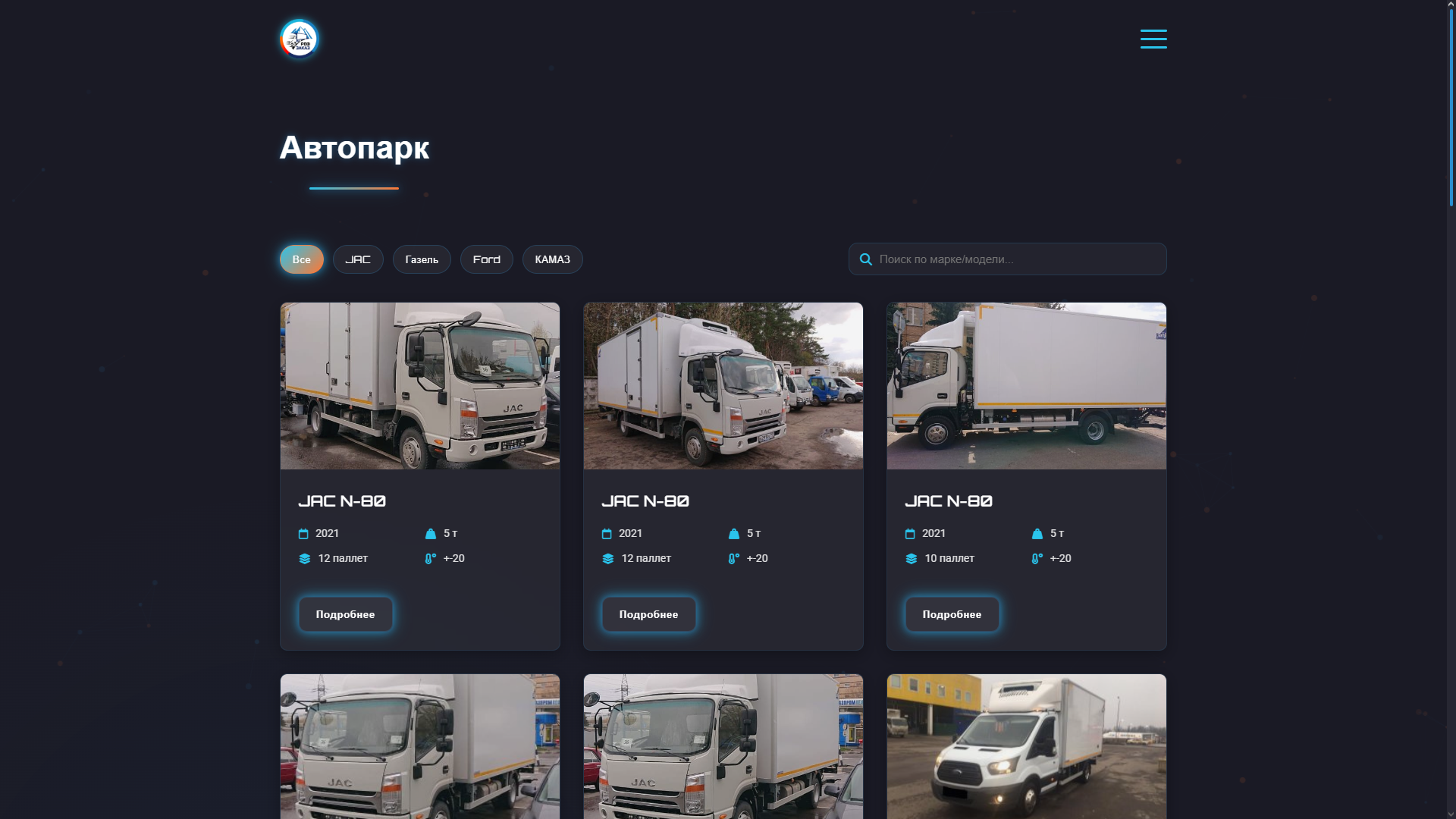
Task: Click the page vertical scrollbar thumb
Action: click(1451, 106)
